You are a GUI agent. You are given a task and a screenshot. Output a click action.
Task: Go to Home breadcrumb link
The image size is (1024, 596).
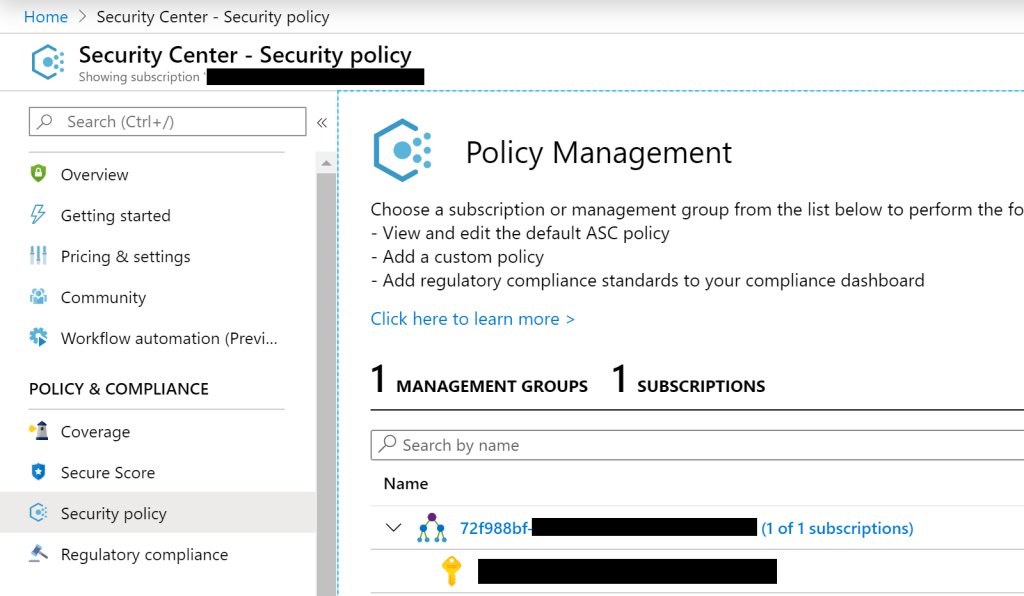pos(46,17)
